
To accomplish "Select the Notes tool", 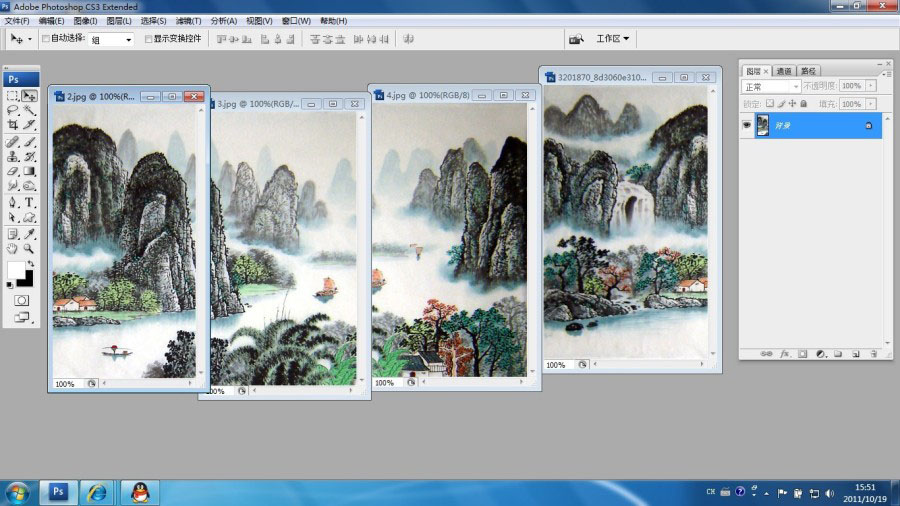I will [x=13, y=234].
